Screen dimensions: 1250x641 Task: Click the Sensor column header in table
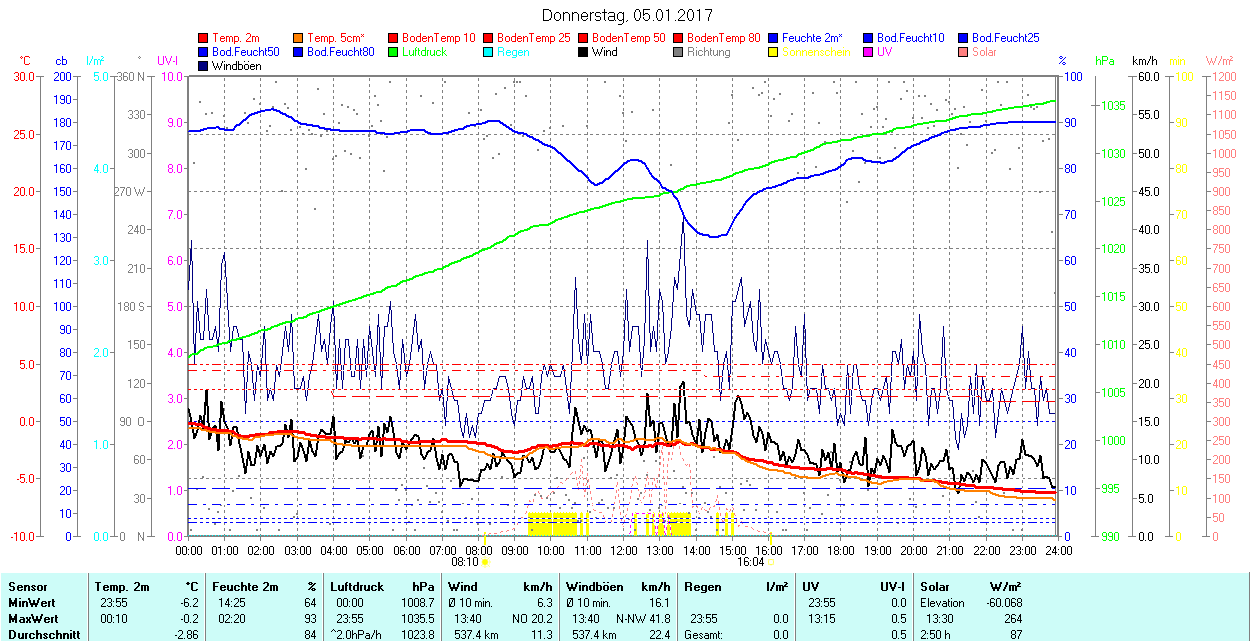click(x=27, y=587)
